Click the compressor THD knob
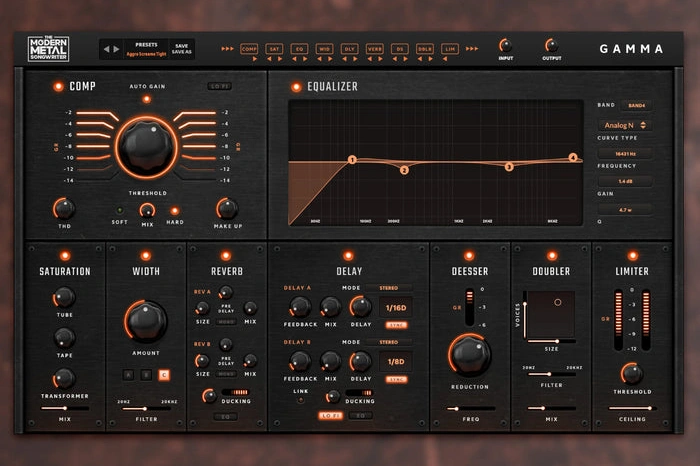 (x=64, y=208)
